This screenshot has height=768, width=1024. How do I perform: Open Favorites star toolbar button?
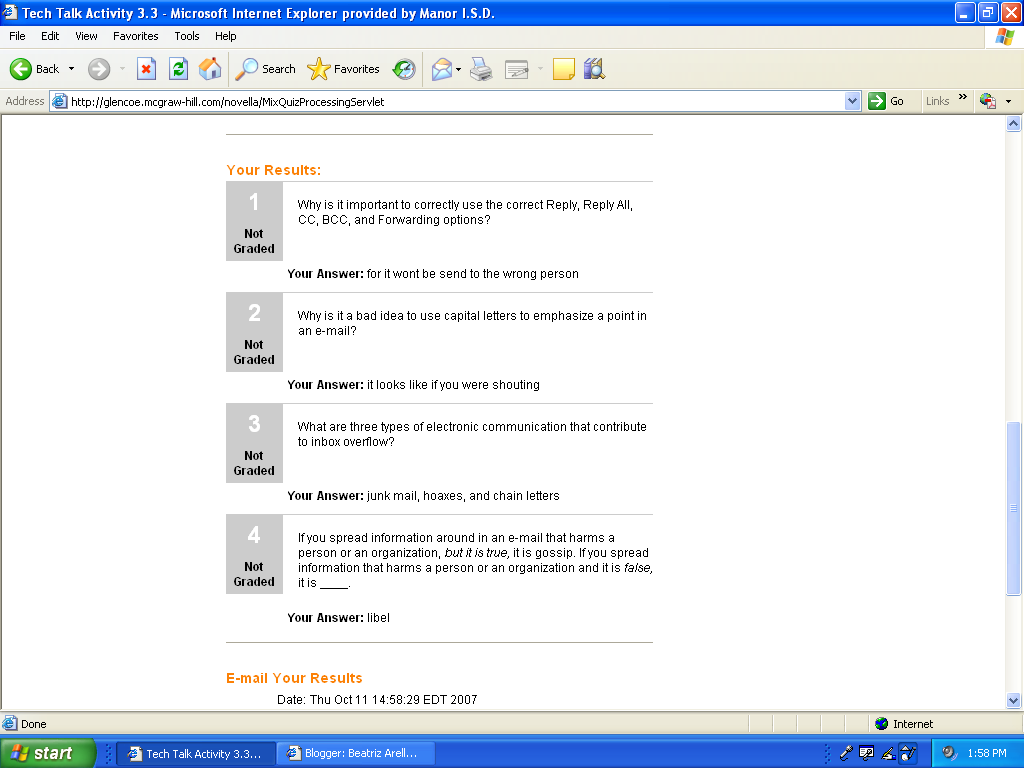click(x=344, y=69)
